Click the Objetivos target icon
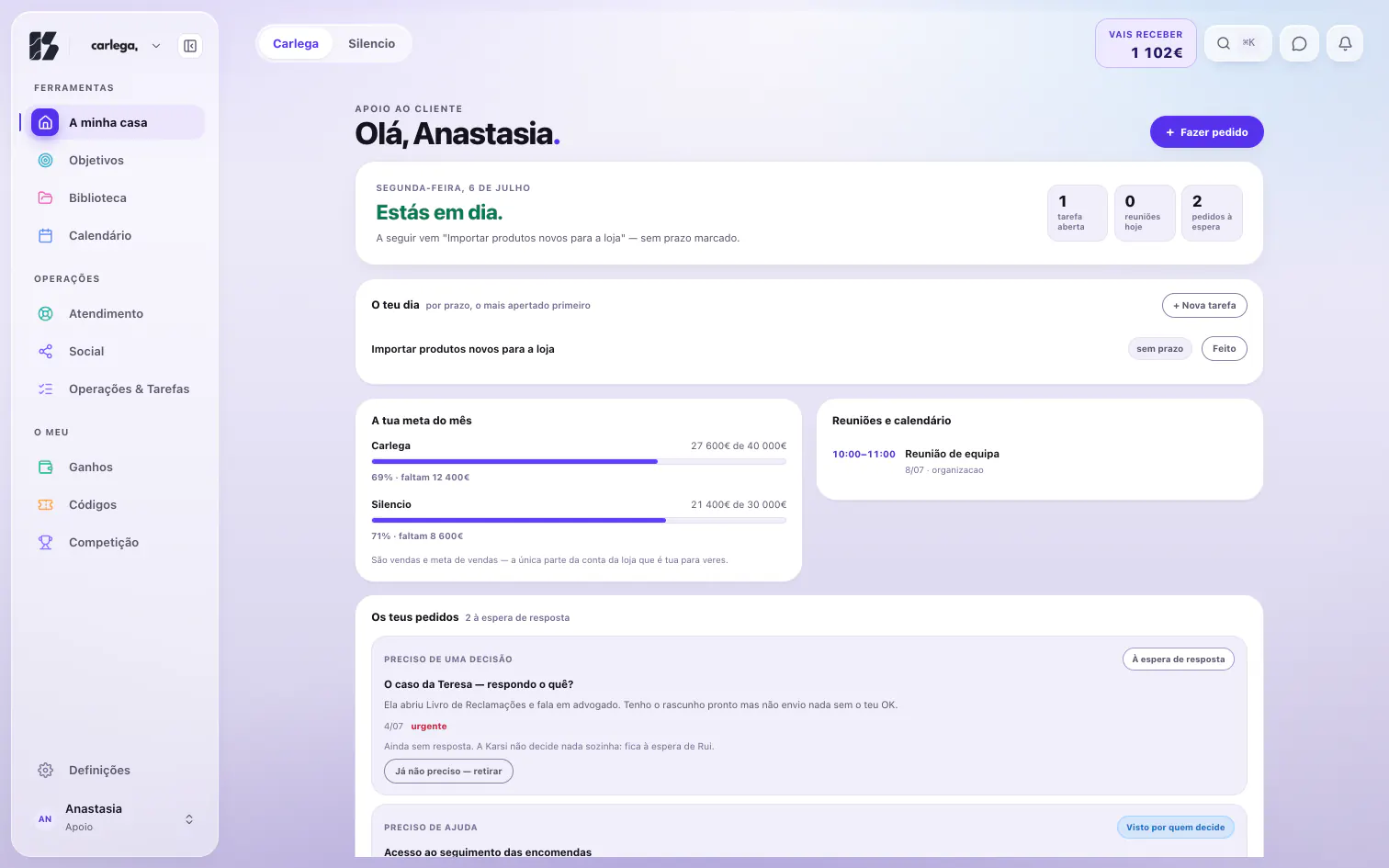Screen dimensions: 1389x868 coord(45,160)
